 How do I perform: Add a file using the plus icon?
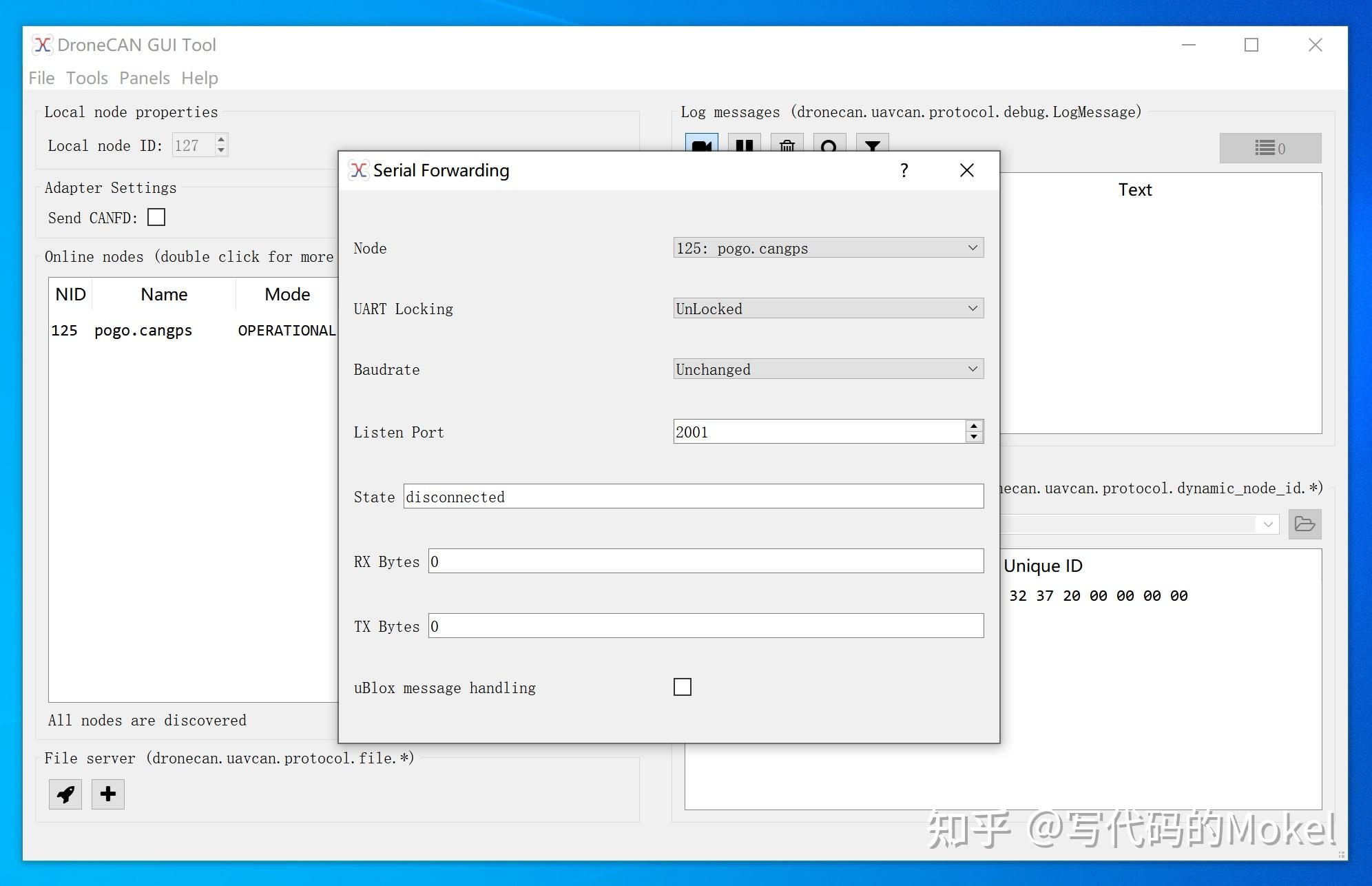tap(107, 794)
